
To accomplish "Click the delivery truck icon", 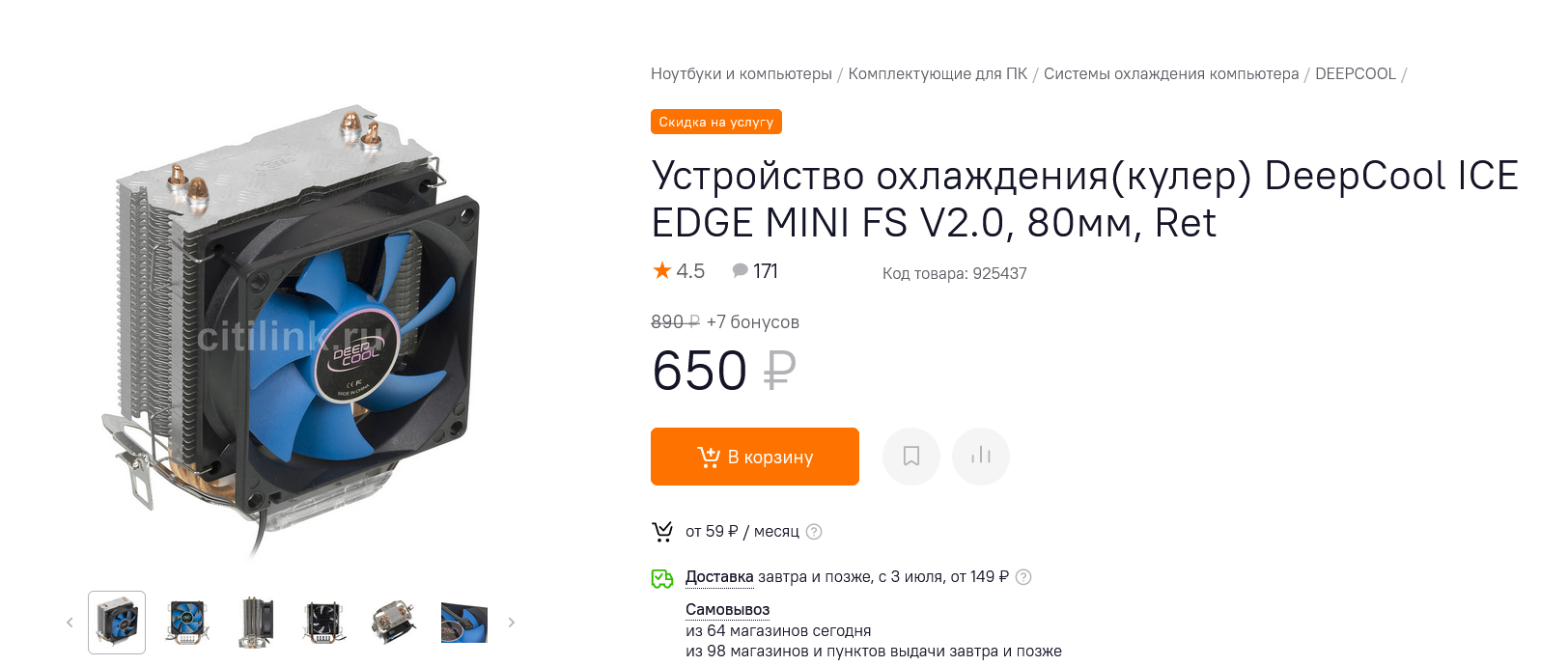I will point(662,578).
